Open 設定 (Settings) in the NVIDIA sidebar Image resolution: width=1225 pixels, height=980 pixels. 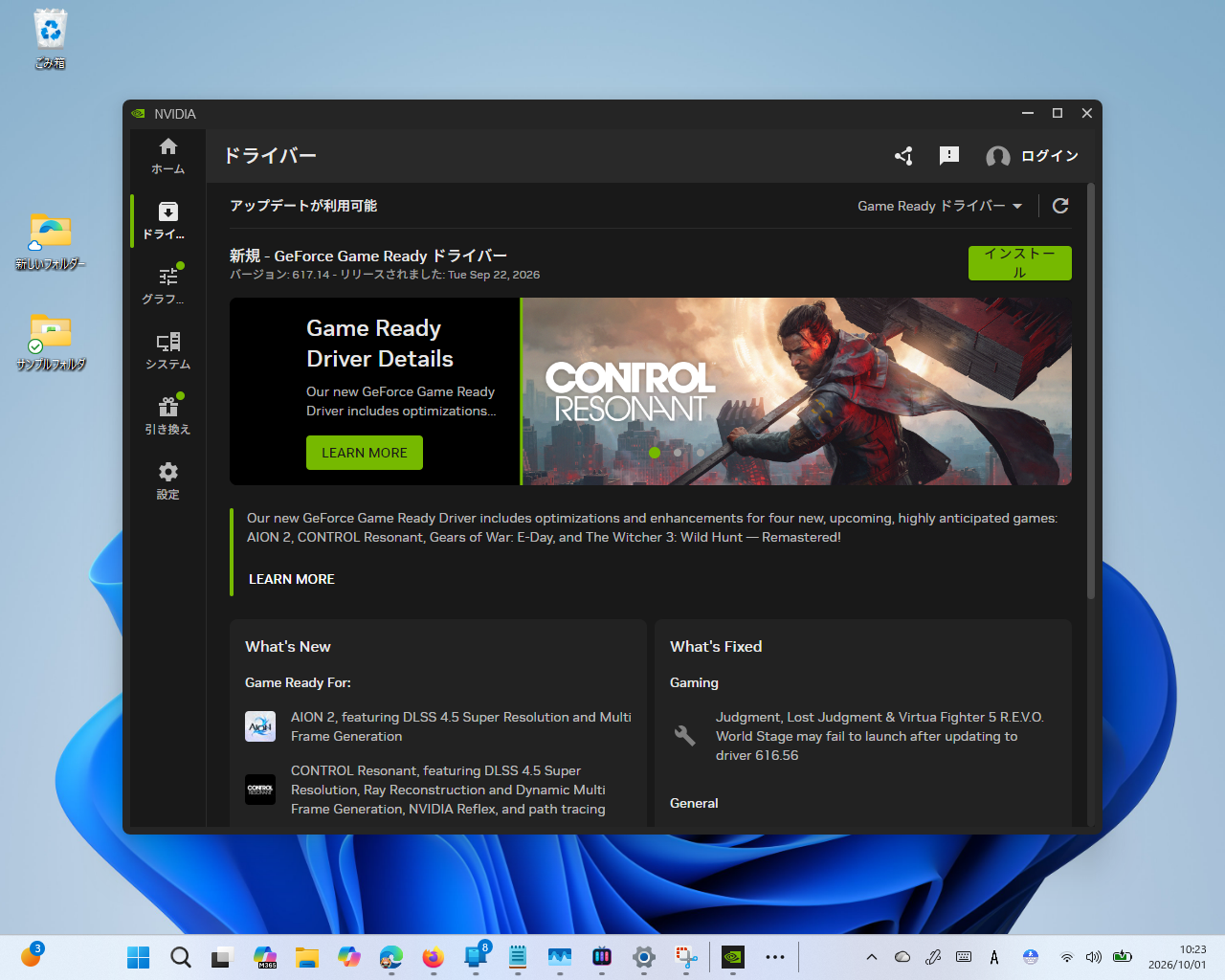coord(168,480)
